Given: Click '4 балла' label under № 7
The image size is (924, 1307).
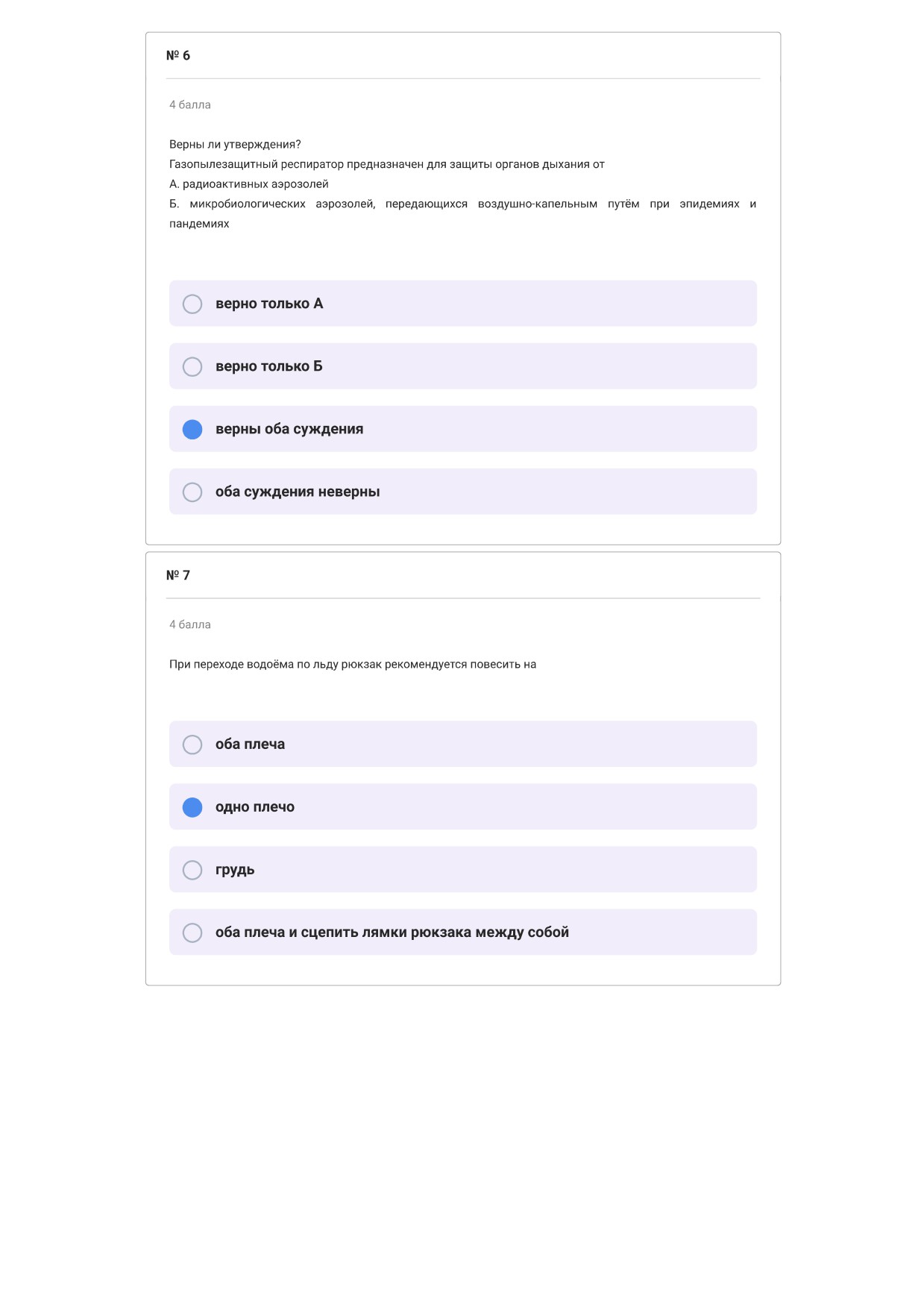Looking at the screenshot, I should click(x=190, y=624).
